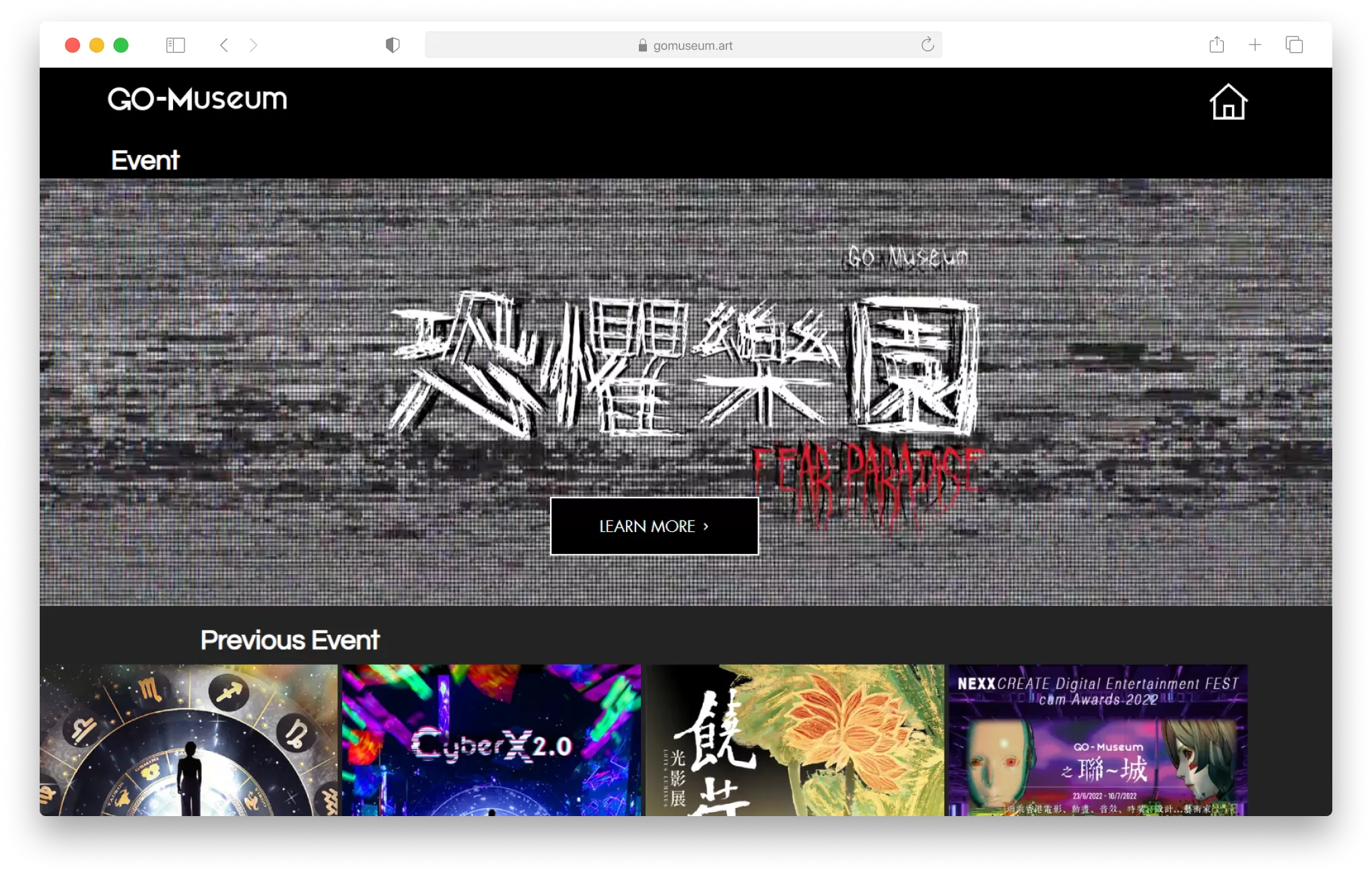Open the Share menu icon
The width and height of the screenshot is (1372, 874).
pos(1216,44)
